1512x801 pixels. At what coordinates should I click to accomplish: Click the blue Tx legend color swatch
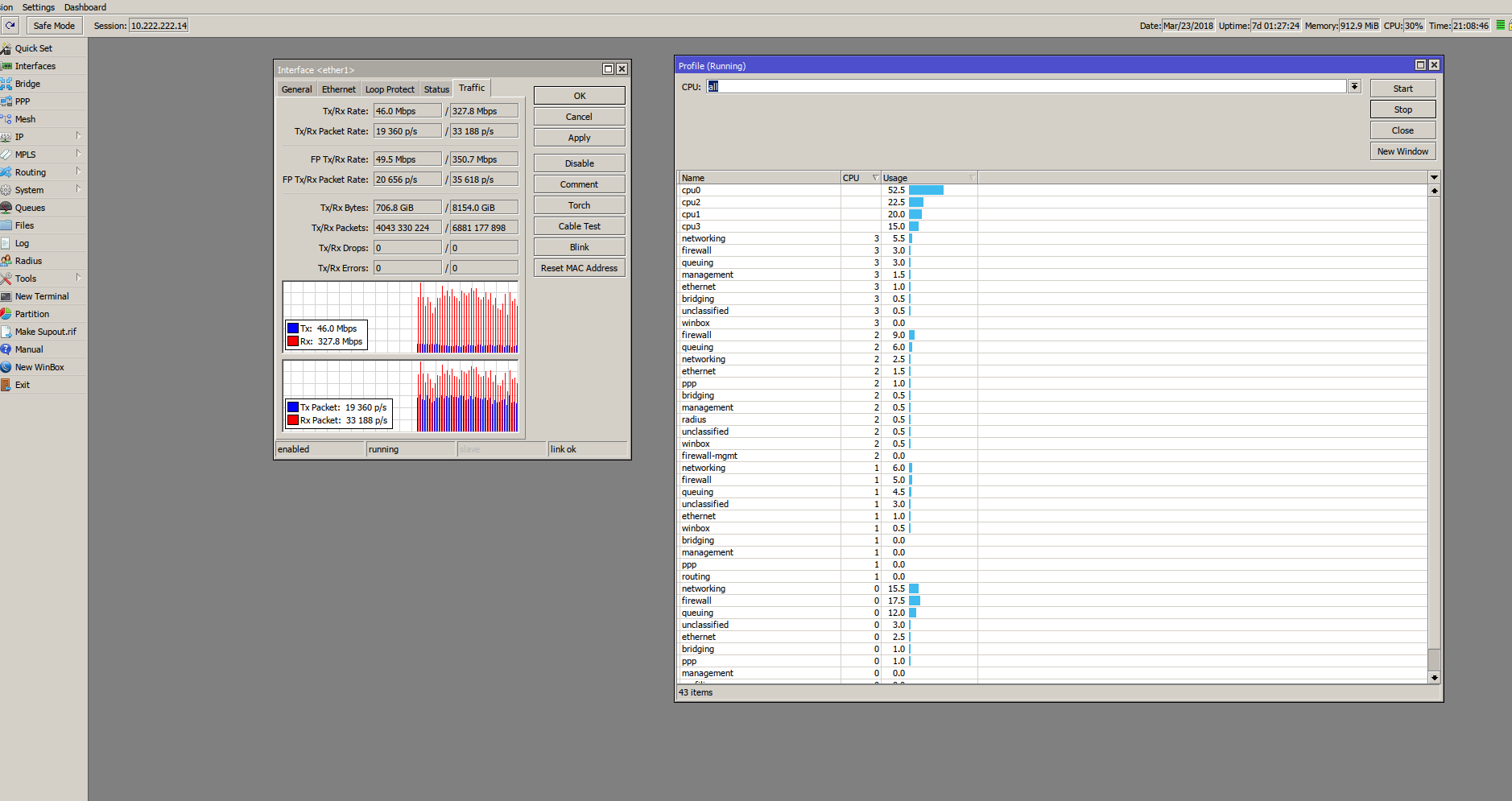pyautogui.click(x=293, y=328)
